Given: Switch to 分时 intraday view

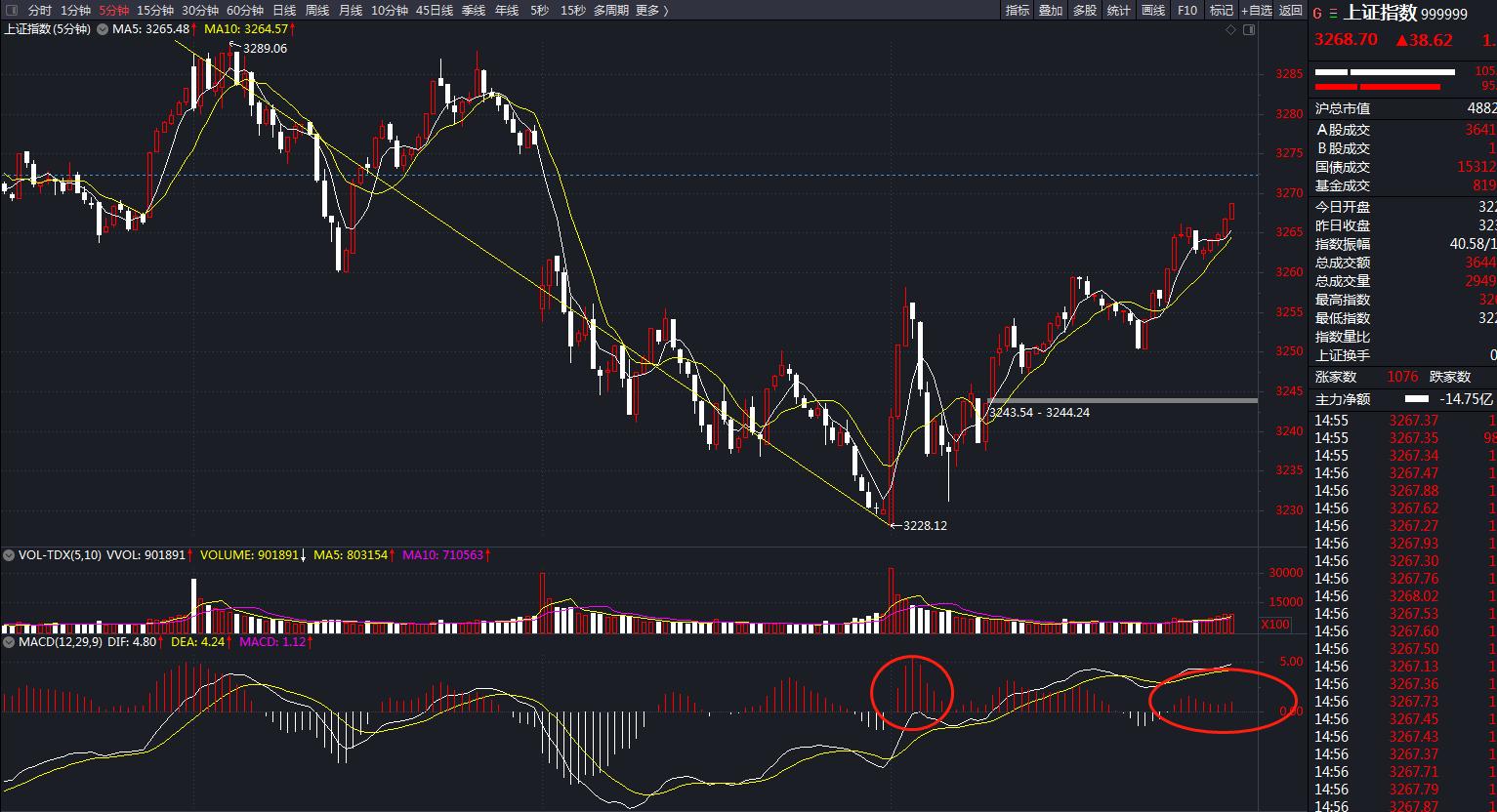Looking at the screenshot, I should coord(40,11).
